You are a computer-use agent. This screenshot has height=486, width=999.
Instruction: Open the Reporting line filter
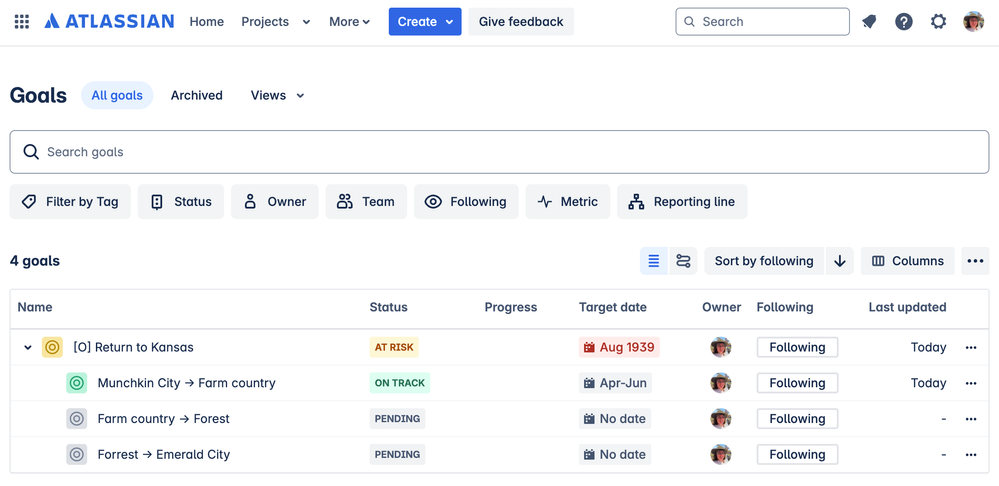(682, 202)
